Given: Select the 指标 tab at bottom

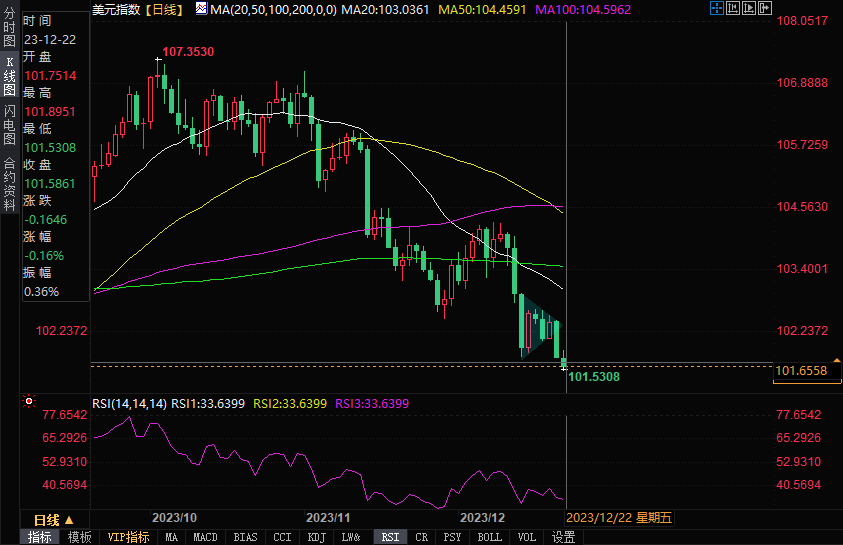Looking at the screenshot, I should click(x=40, y=537).
